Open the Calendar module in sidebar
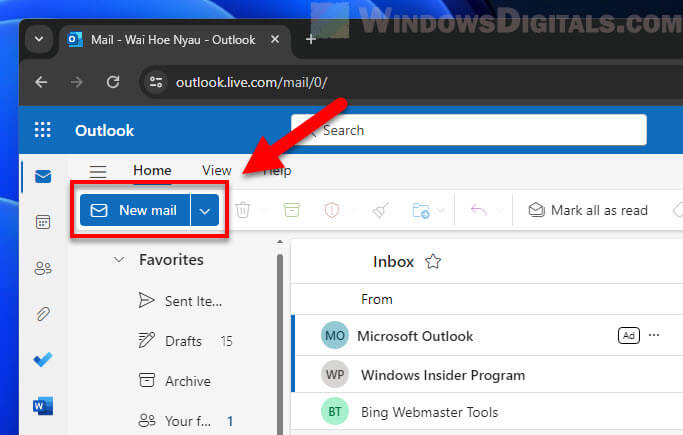This screenshot has height=435, width=683. [x=43, y=222]
